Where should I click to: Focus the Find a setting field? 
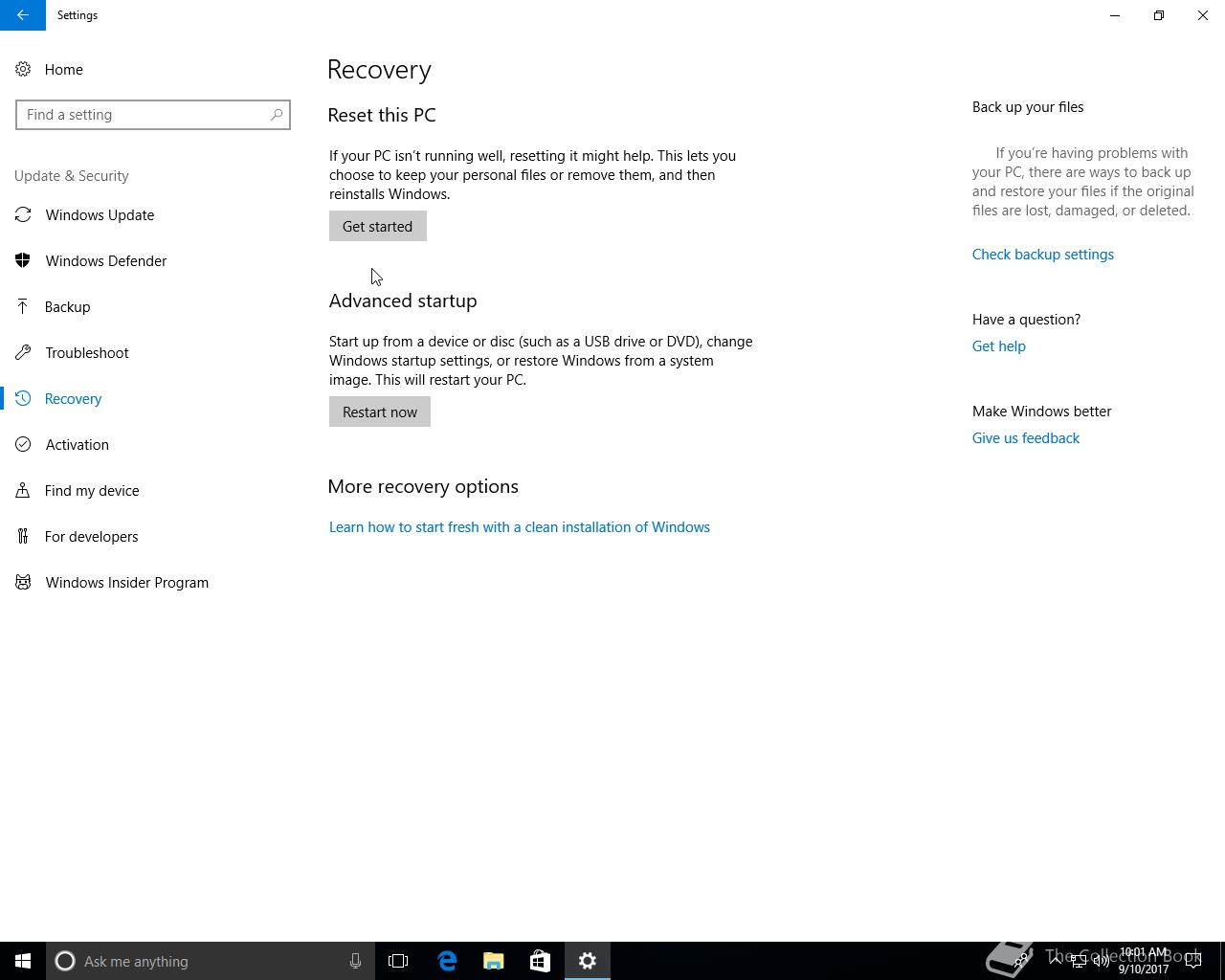point(153,115)
